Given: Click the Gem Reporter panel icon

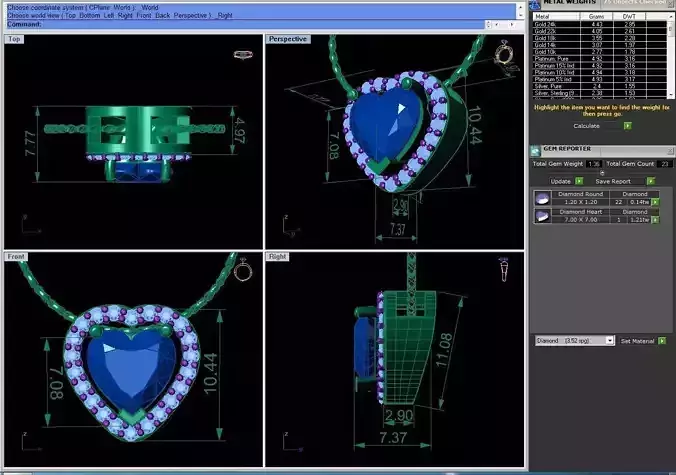Looking at the screenshot, I should [535, 151].
